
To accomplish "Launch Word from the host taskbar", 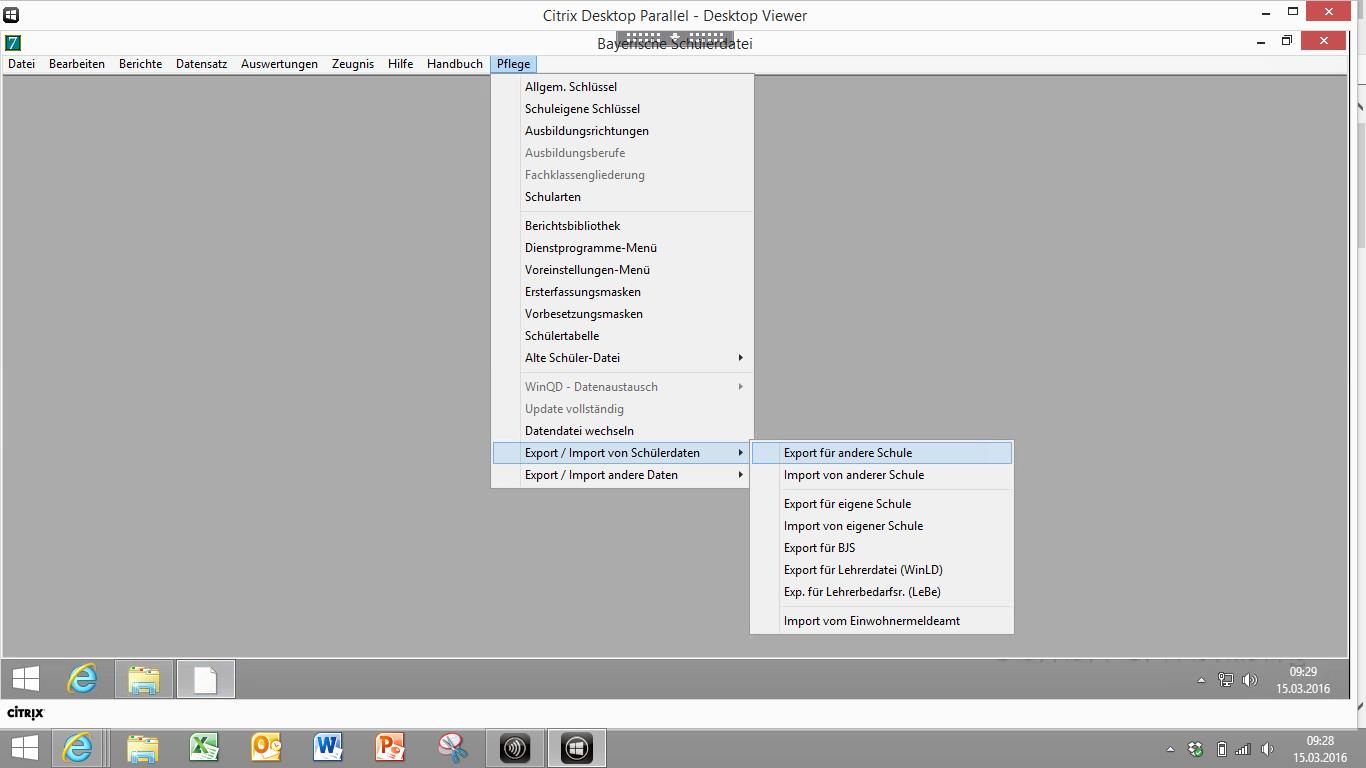I will (x=328, y=747).
